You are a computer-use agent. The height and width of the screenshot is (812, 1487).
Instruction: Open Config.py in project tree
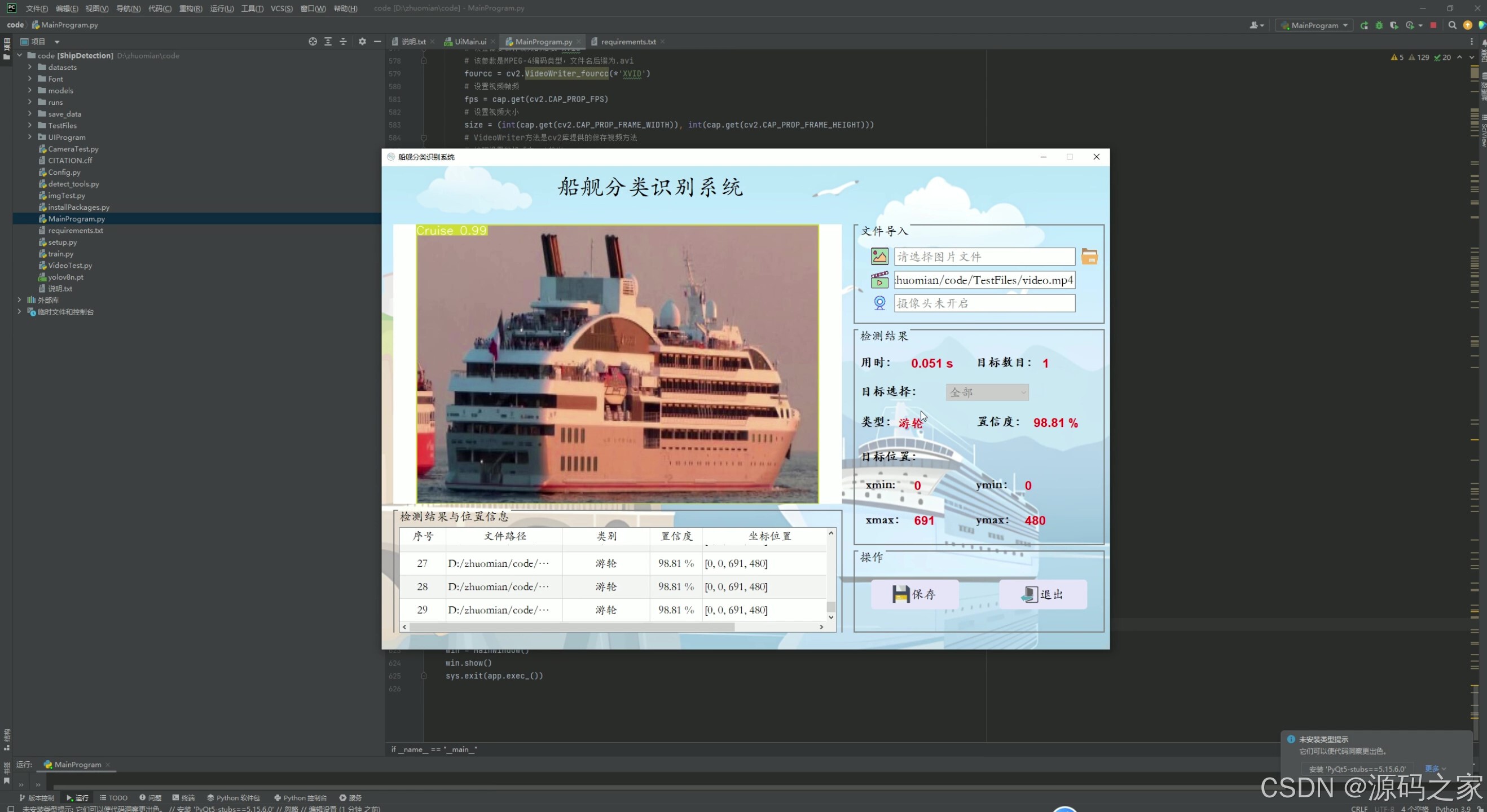[64, 172]
